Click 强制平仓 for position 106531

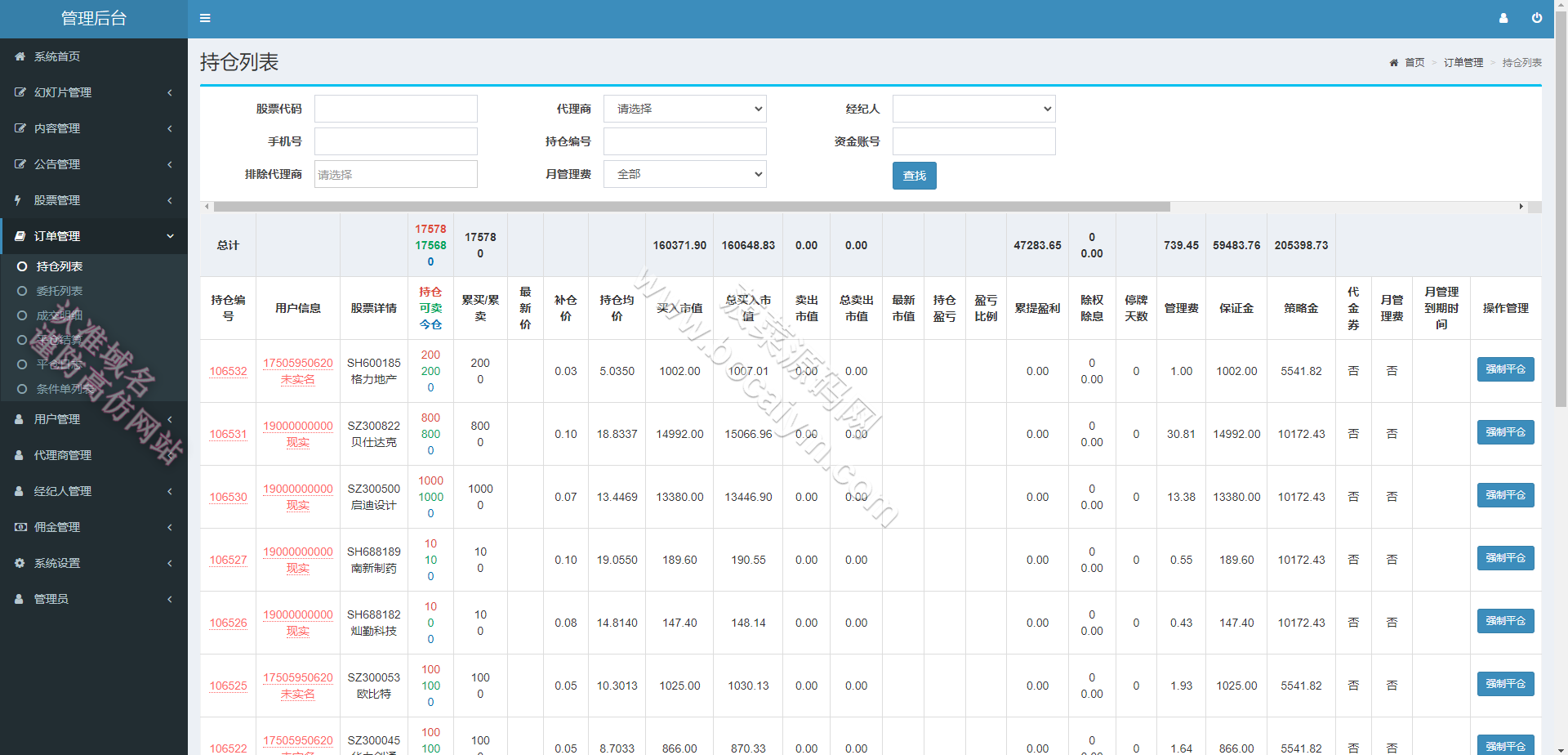(1505, 432)
